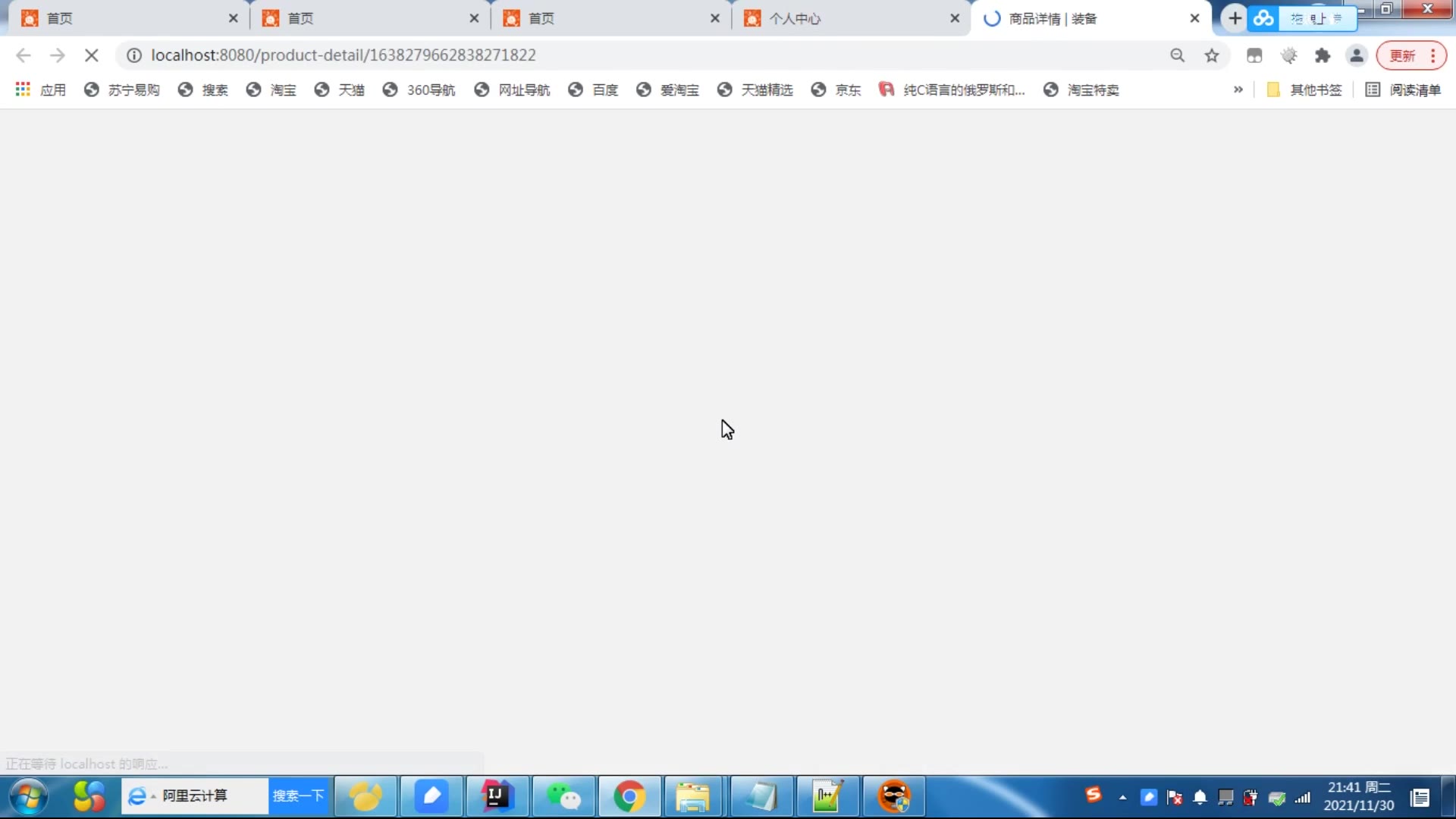1456x819 pixels.
Task: View site information icon in address bar
Action: coord(134,55)
